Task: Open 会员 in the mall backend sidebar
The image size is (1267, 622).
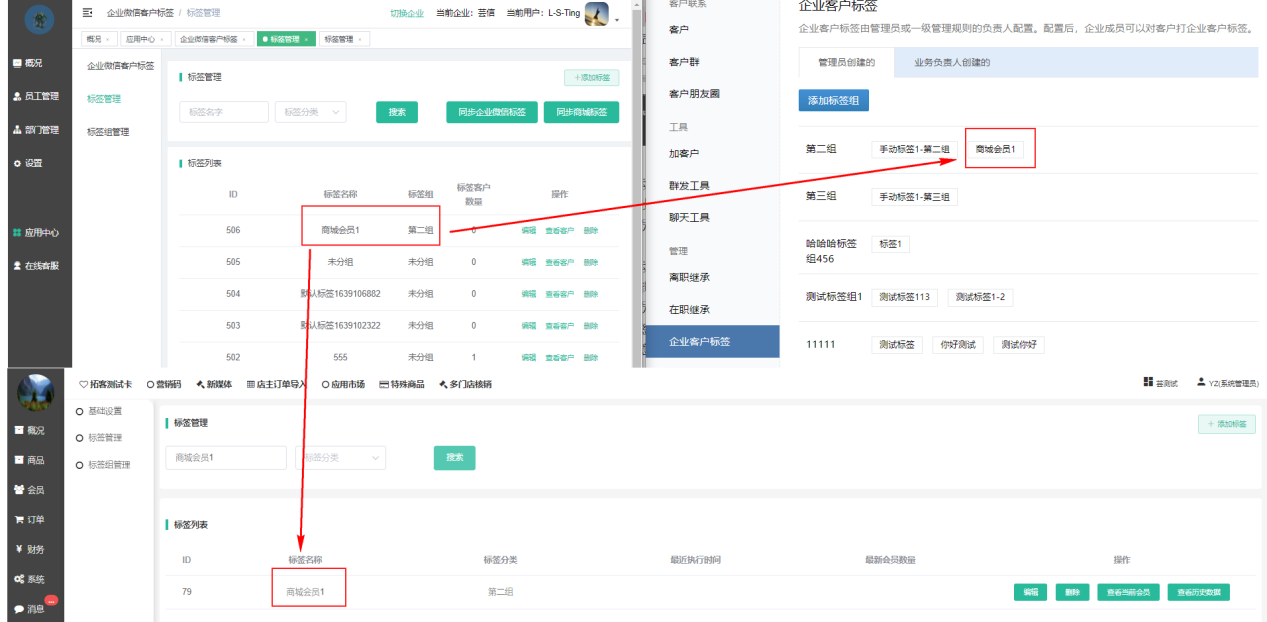Action: pyautogui.click(x=29, y=490)
